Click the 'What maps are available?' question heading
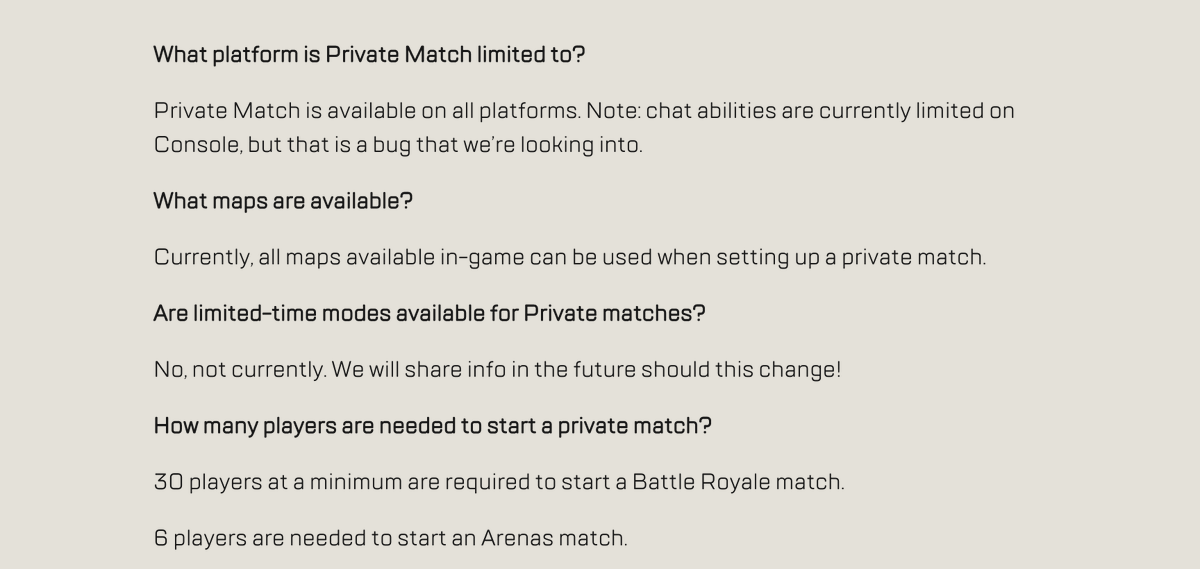The width and height of the screenshot is (1200, 569). pyautogui.click(x=283, y=201)
